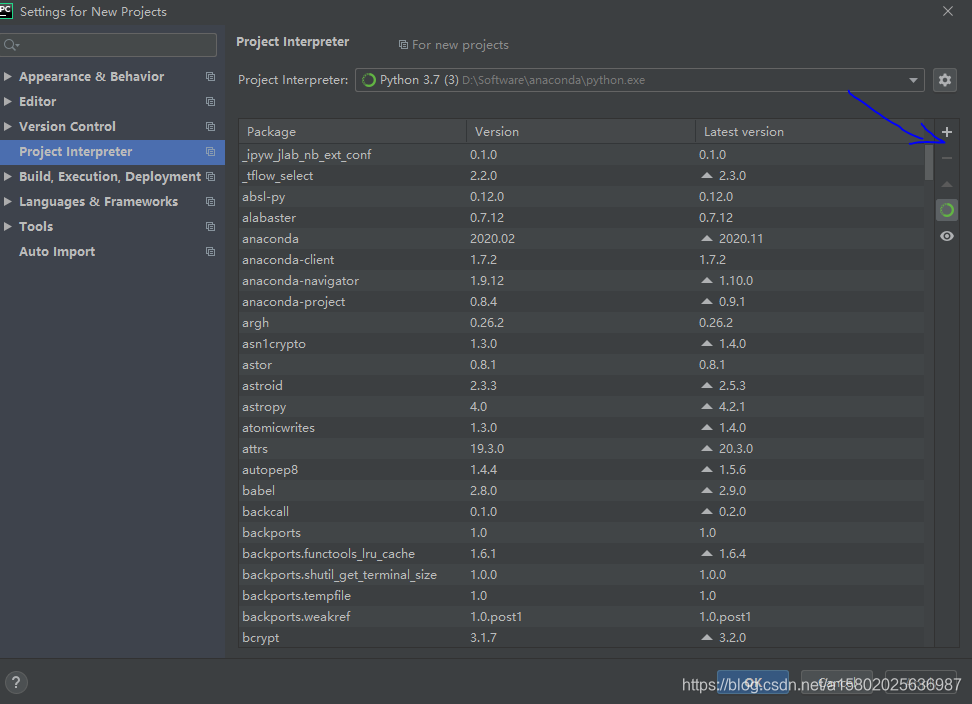This screenshot has height=704, width=972.
Task: Sort by the Package column header
Action: [x=352, y=131]
